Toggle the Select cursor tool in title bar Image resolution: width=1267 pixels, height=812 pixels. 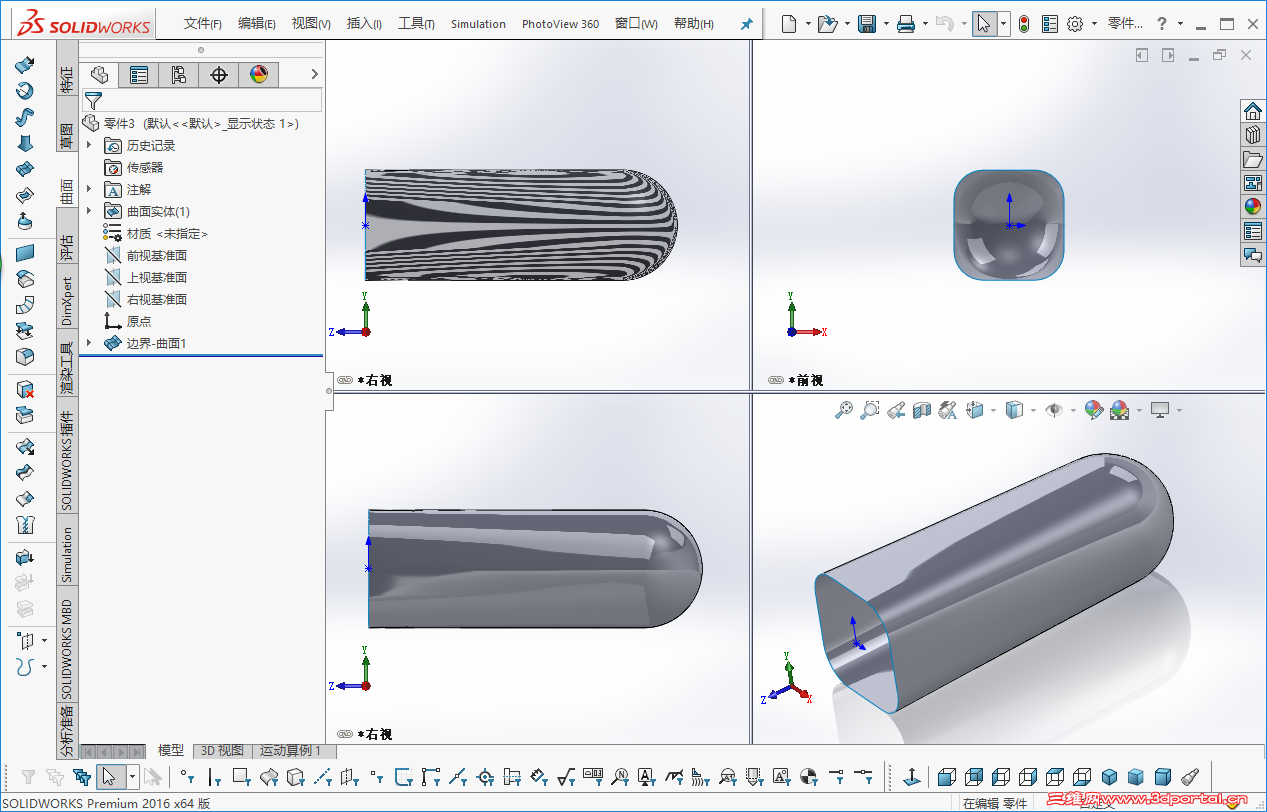[x=984, y=24]
